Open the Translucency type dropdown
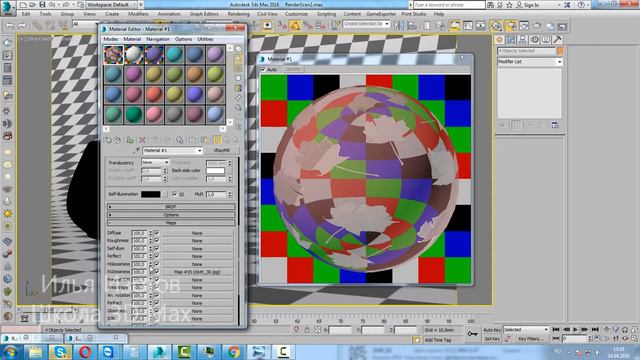 155,162
